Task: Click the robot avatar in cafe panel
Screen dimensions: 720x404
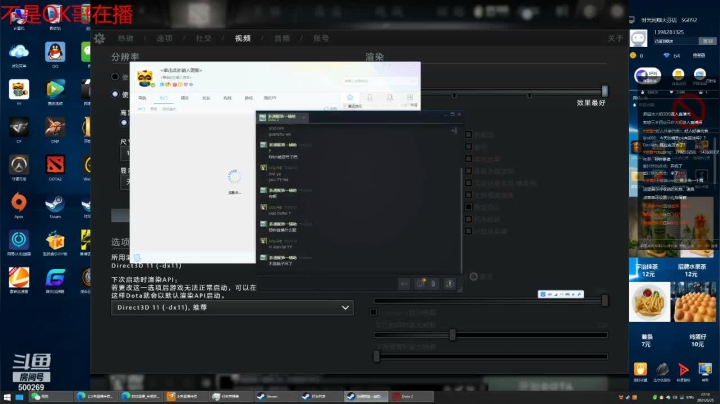Action: (638, 39)
